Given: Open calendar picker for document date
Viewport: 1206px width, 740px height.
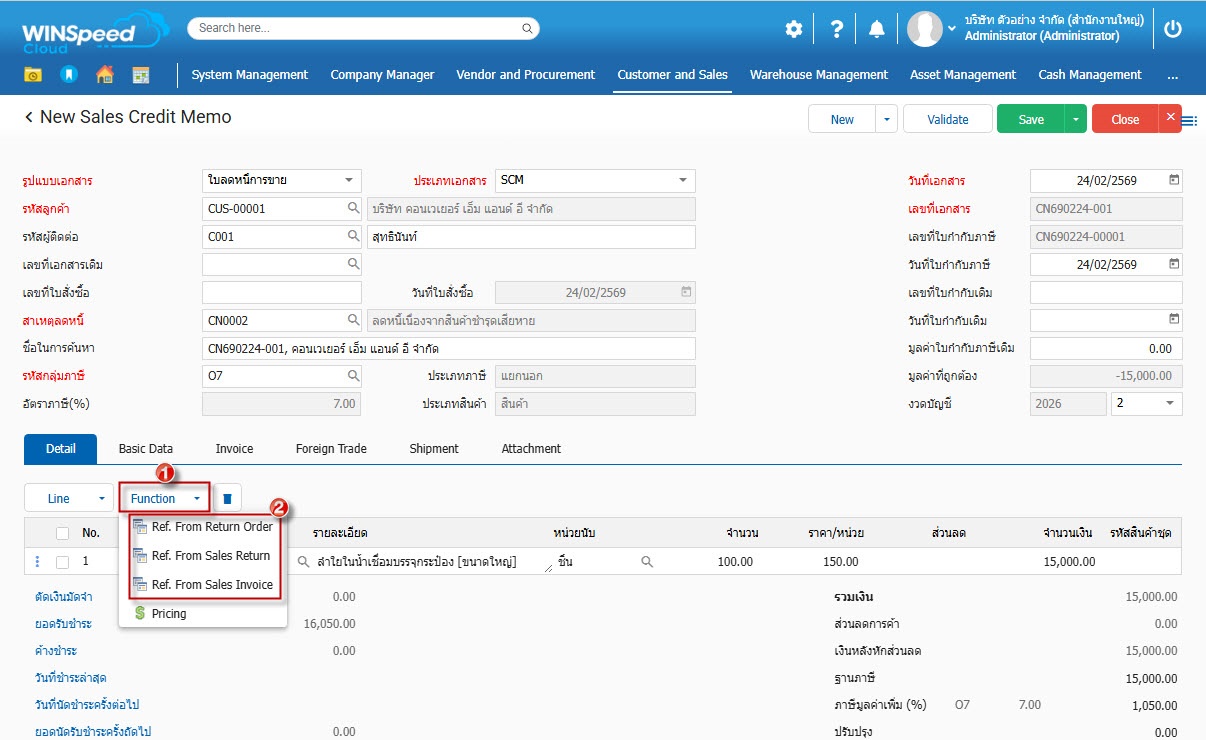Looking at the screenshot, I should 1174,181.
